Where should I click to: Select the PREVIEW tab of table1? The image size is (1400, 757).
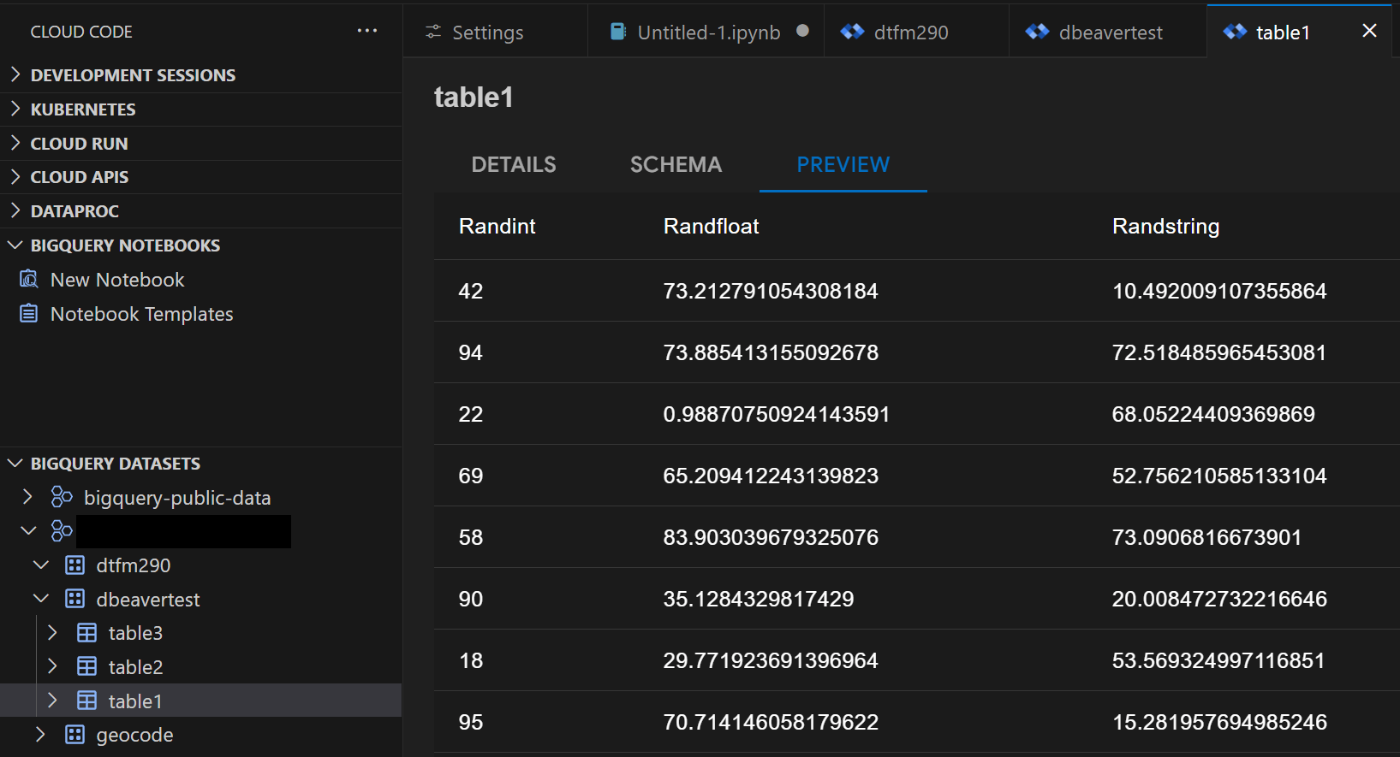pos(843,165)
